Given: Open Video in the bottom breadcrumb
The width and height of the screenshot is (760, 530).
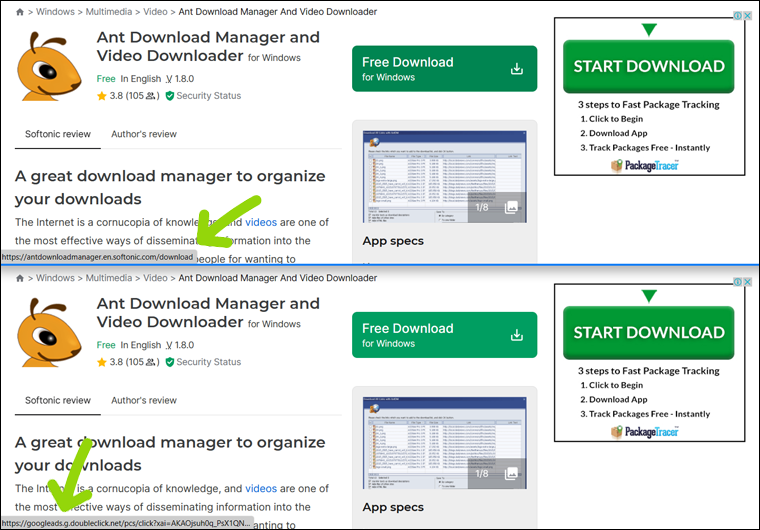Looking at the screenshot, I should coord(155,278).
